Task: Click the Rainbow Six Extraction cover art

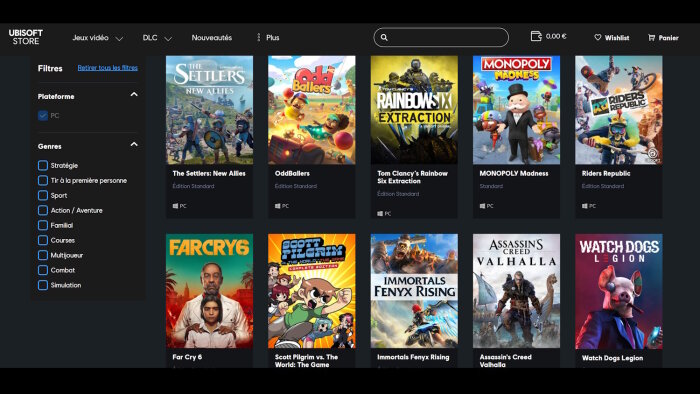Action: [x=414, y=110]
